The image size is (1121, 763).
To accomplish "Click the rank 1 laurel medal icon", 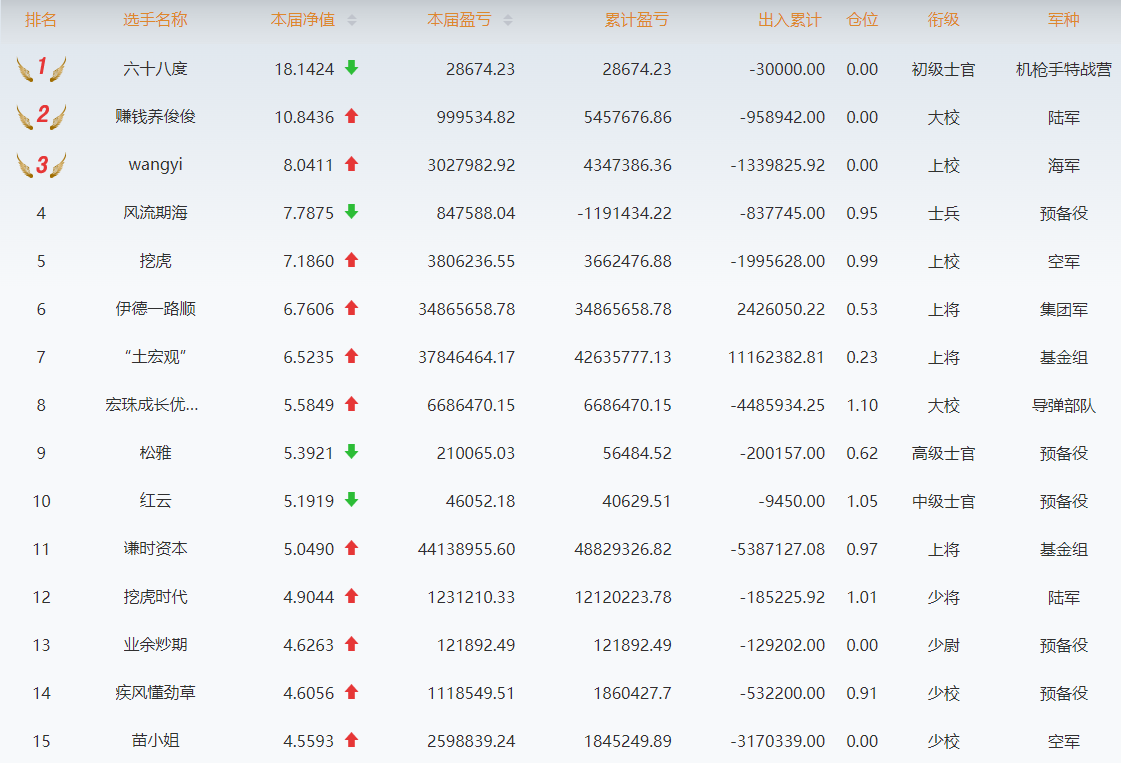I will [41, 69].
